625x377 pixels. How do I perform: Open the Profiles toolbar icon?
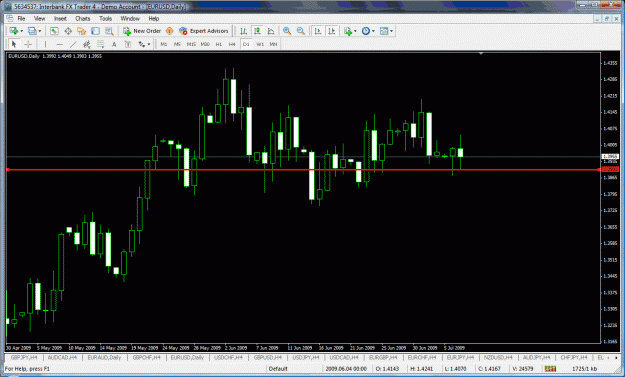pyautogui.click(x=32, y=31)
